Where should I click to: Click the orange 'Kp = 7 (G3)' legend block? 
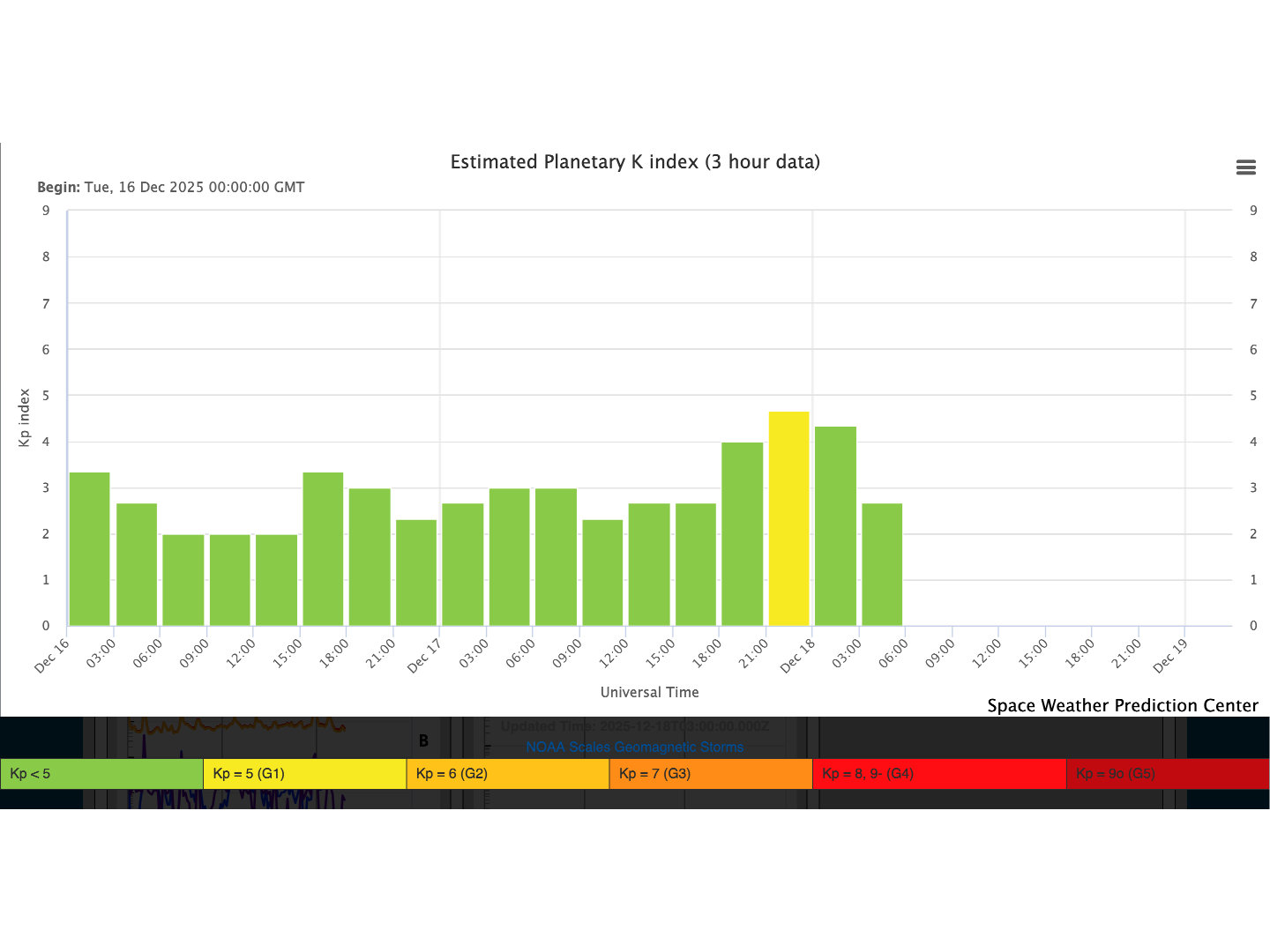710,774
